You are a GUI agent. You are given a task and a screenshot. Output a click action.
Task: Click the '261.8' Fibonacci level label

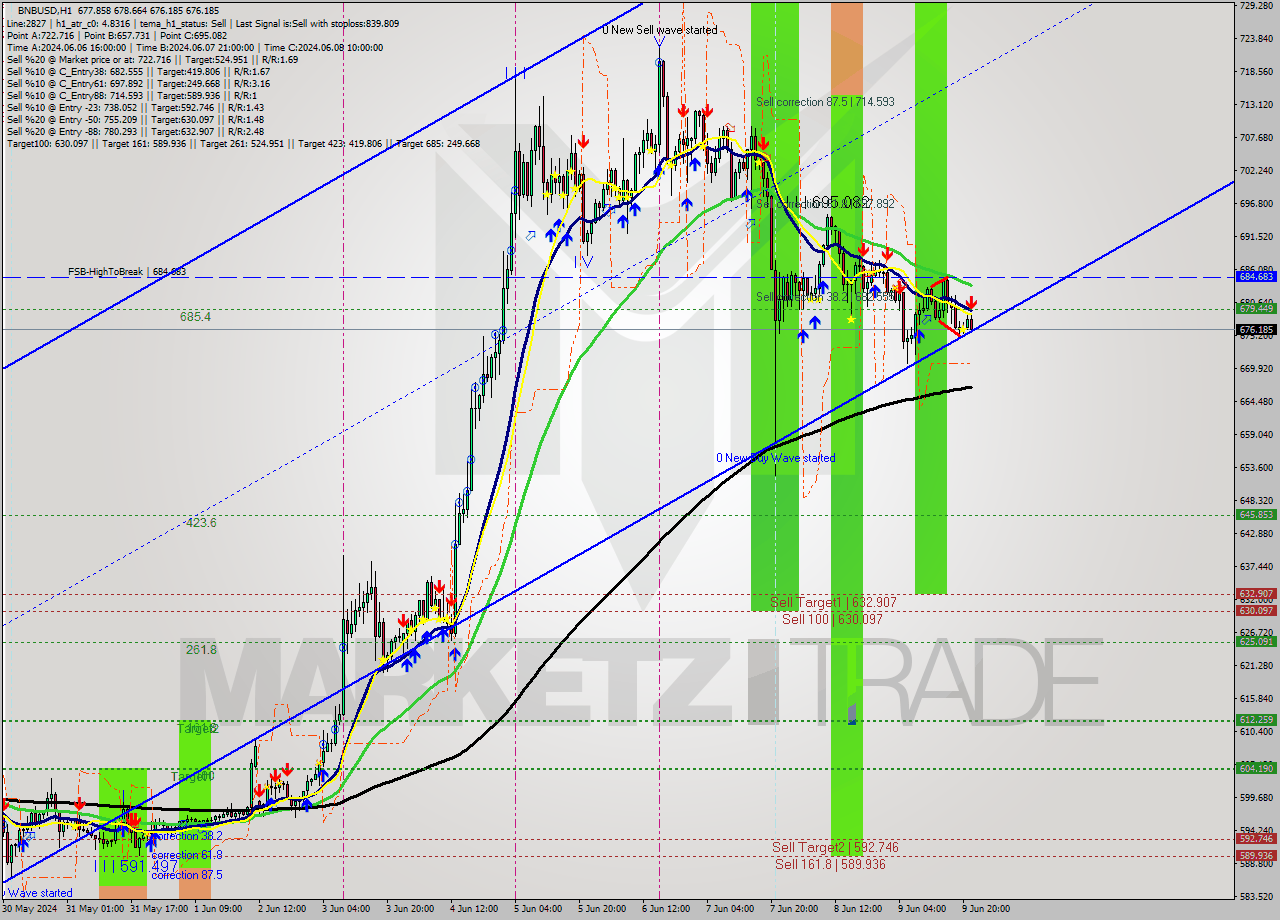[201, 649]
